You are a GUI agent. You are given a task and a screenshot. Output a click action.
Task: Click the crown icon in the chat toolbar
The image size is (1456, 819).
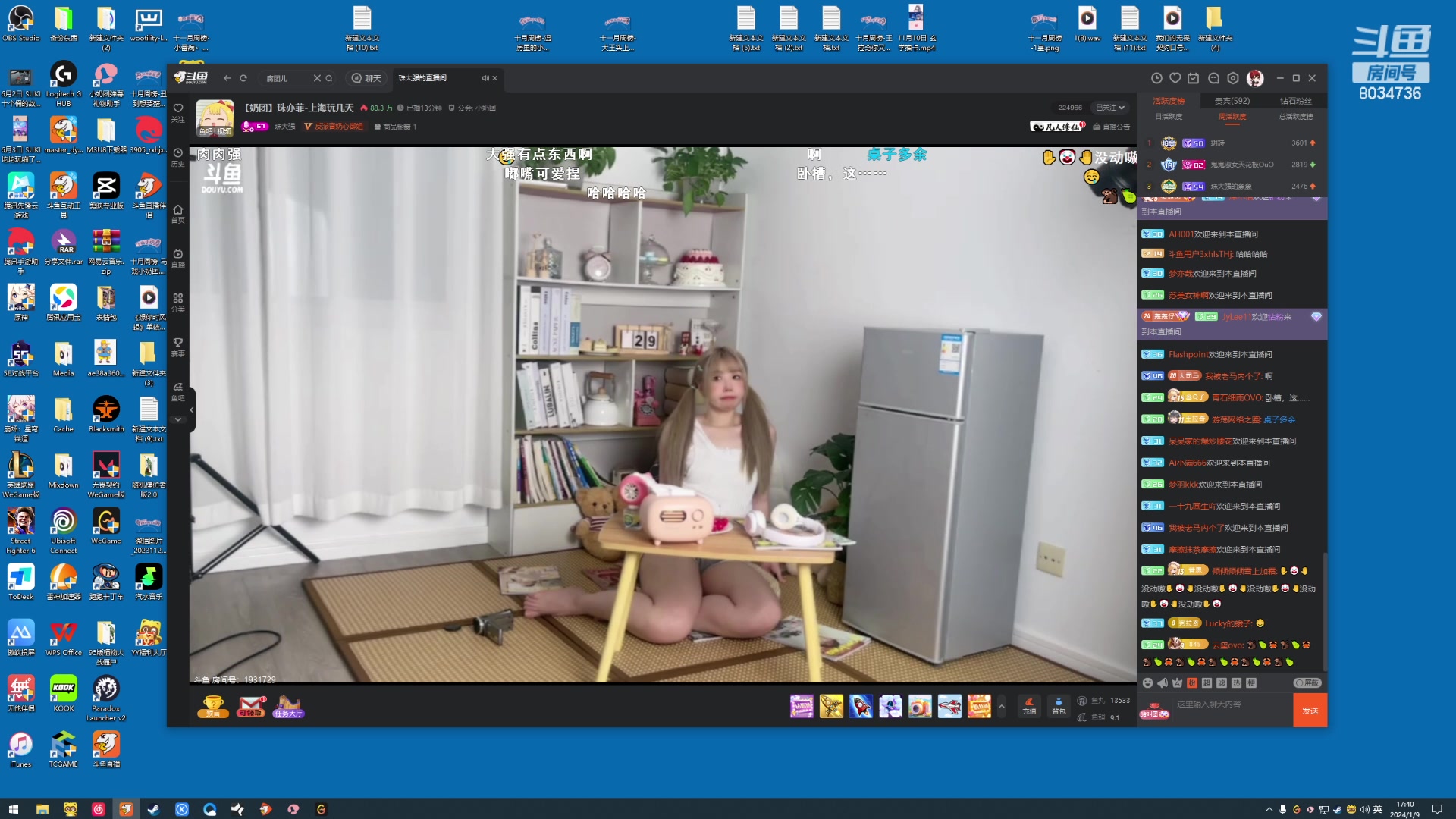1177,683
